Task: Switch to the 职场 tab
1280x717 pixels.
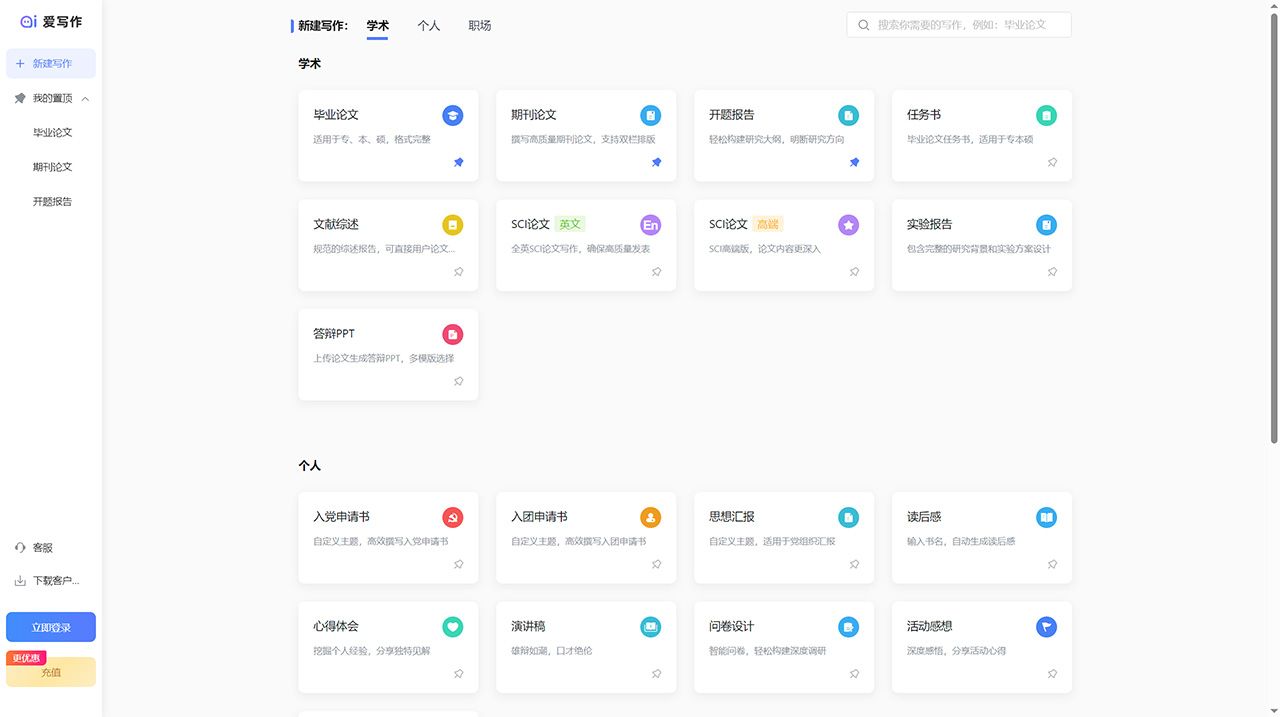Action: tap(480, 25)
